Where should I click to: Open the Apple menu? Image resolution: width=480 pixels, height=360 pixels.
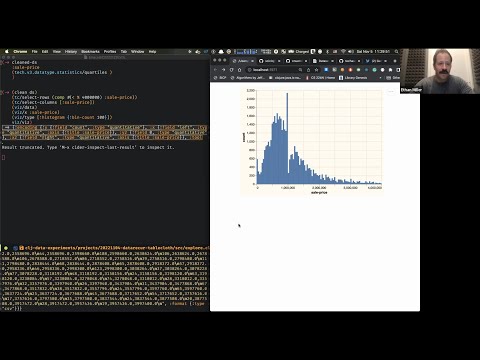click(6, 51)
